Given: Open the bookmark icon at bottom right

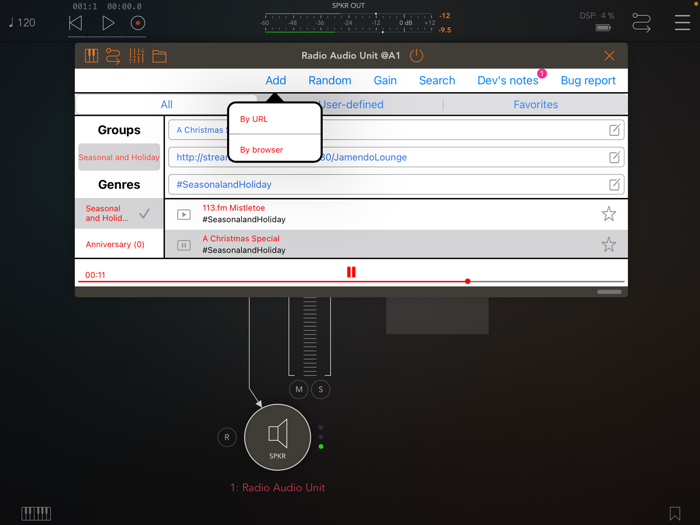Looking at the screenshot, I should (x=675, y=513).
